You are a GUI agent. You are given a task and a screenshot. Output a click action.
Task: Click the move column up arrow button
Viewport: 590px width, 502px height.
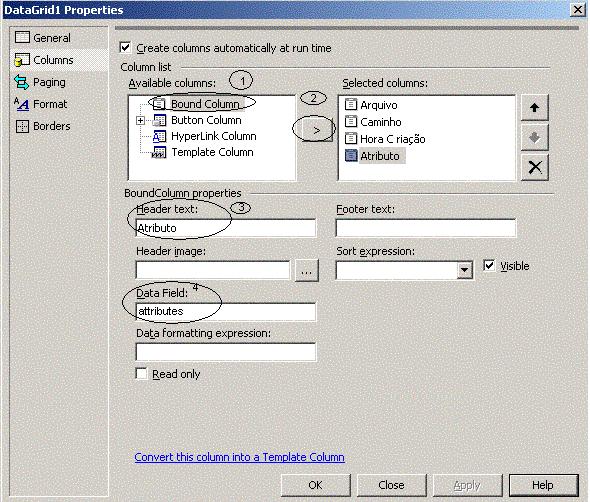[534, 108]
